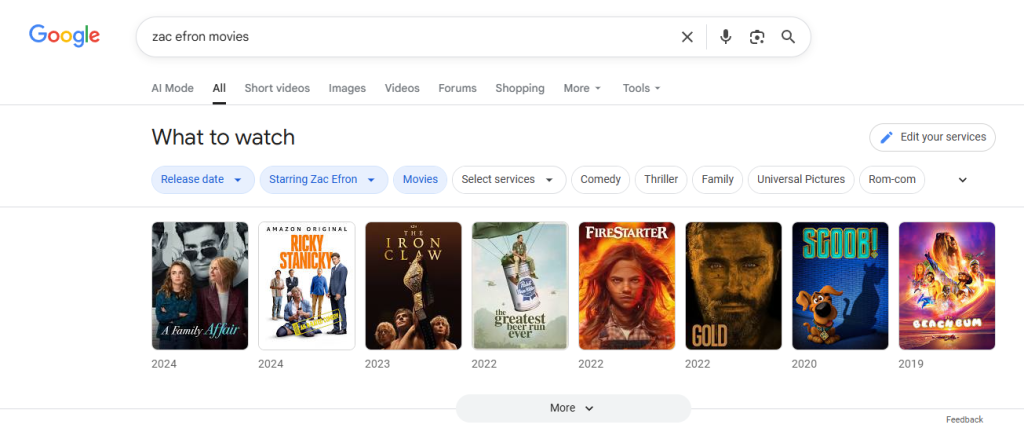Viewport: 1024px width, 432px height.
Task: Open The Iron Claw poster
Action: point(413,286)
